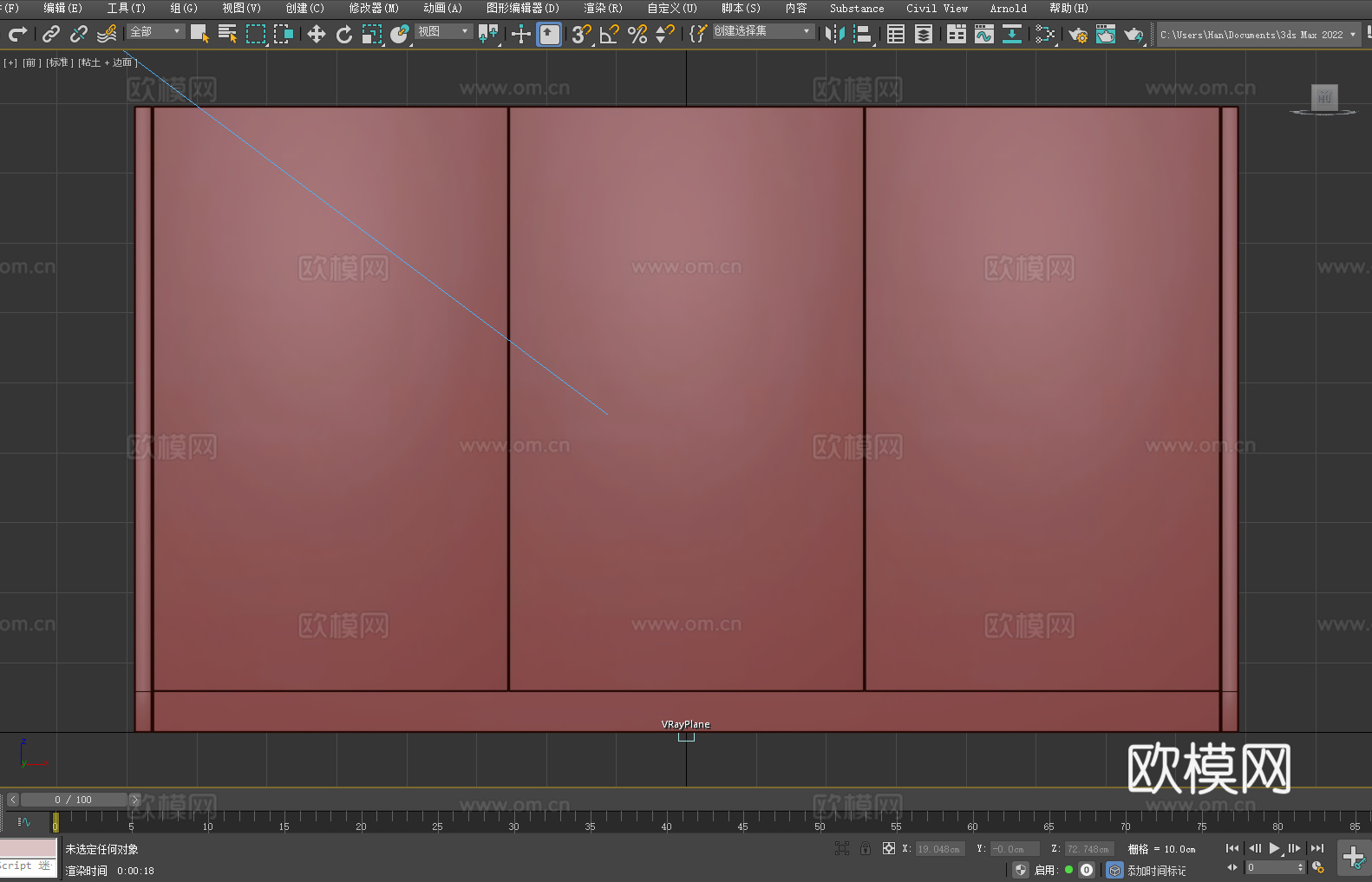The height and width of the screenshot is (882, 1372).
Task: Click the Set Key plus button
Action: coord(1353,858)
